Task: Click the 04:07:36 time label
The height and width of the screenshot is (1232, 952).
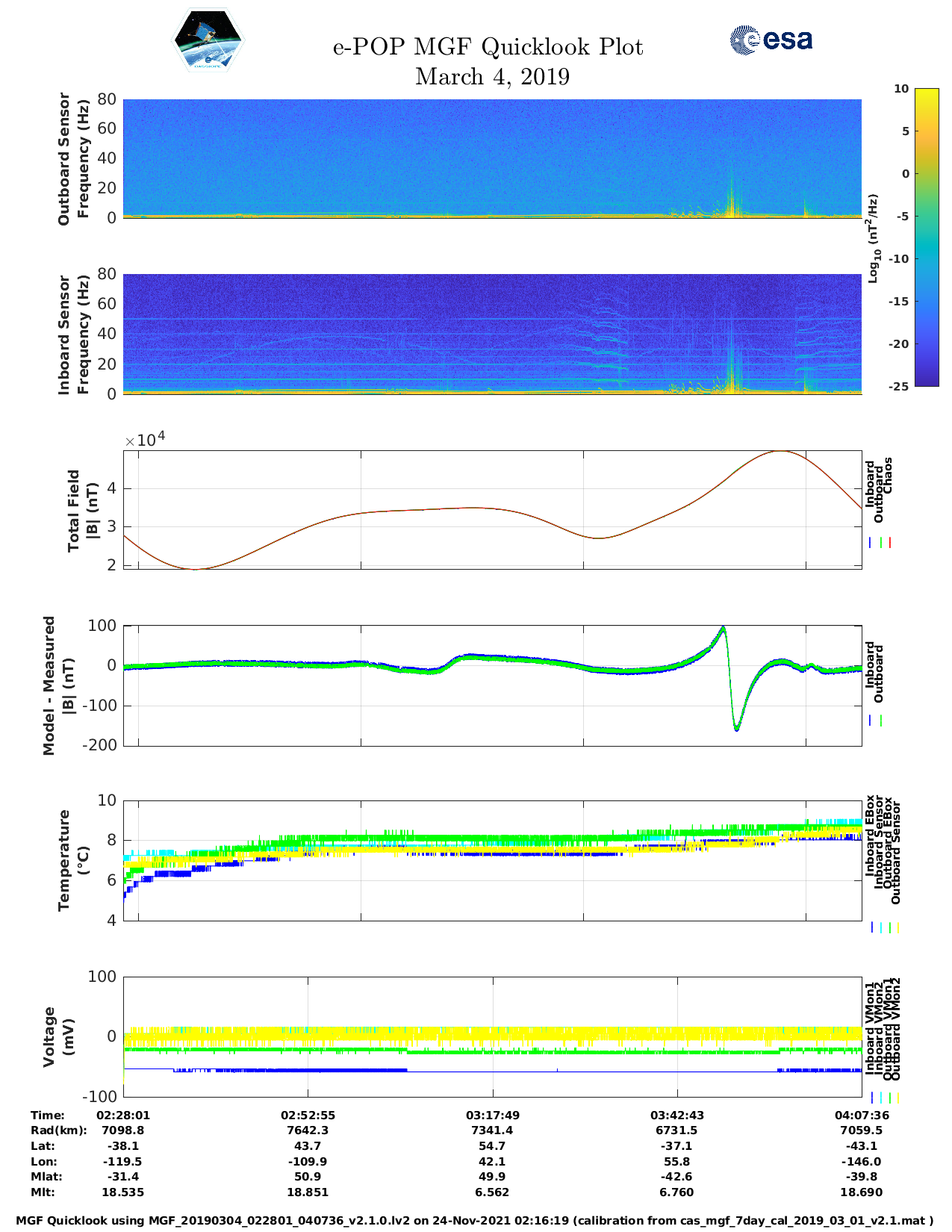Action: point(861,1115)
